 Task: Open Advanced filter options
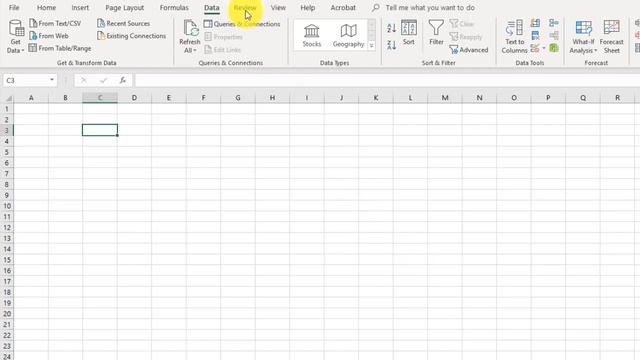tap(469, 50)
